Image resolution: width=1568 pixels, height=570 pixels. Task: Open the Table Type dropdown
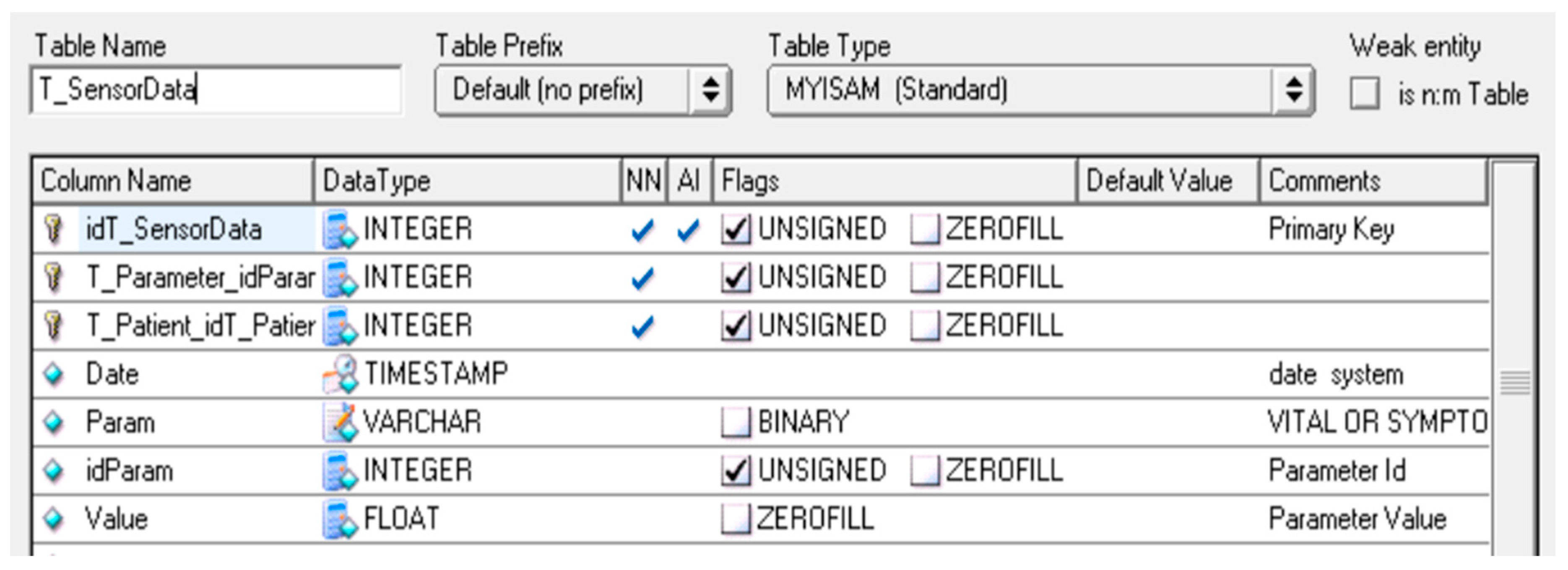coord(1293,90)
